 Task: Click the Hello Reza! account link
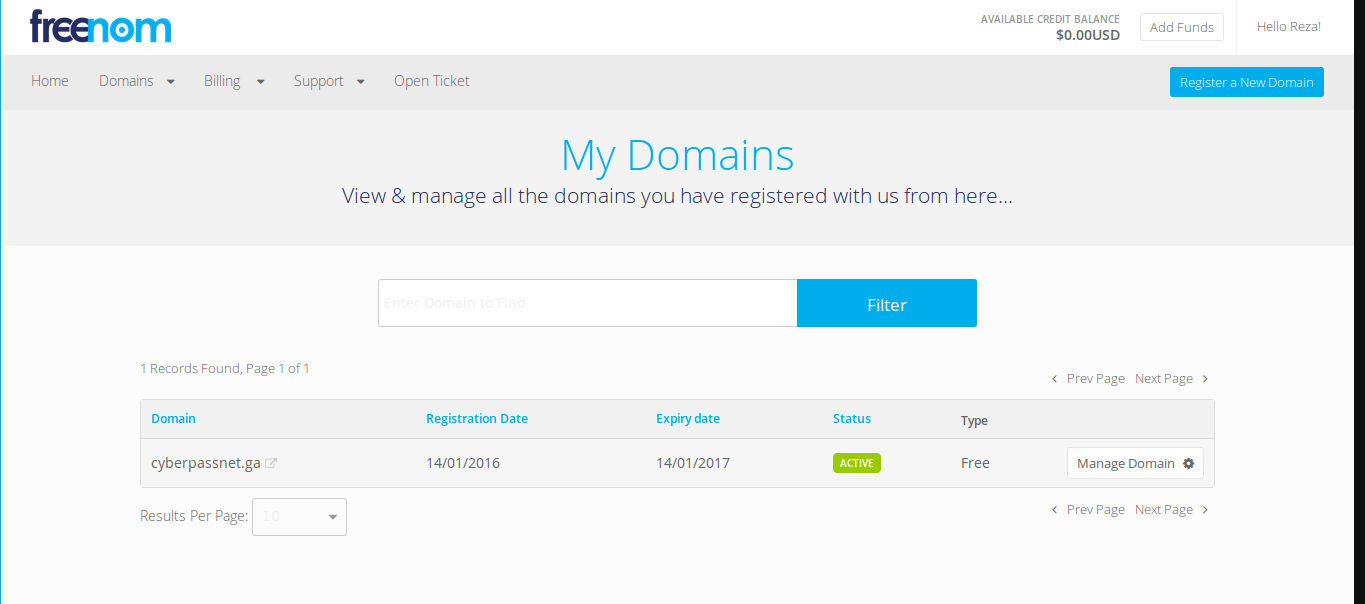tap(1288, 27)
